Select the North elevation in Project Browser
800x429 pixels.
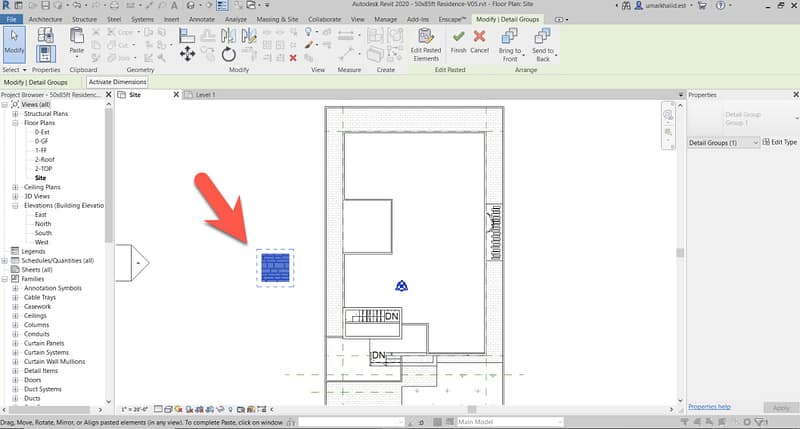[x=43, y=224]
